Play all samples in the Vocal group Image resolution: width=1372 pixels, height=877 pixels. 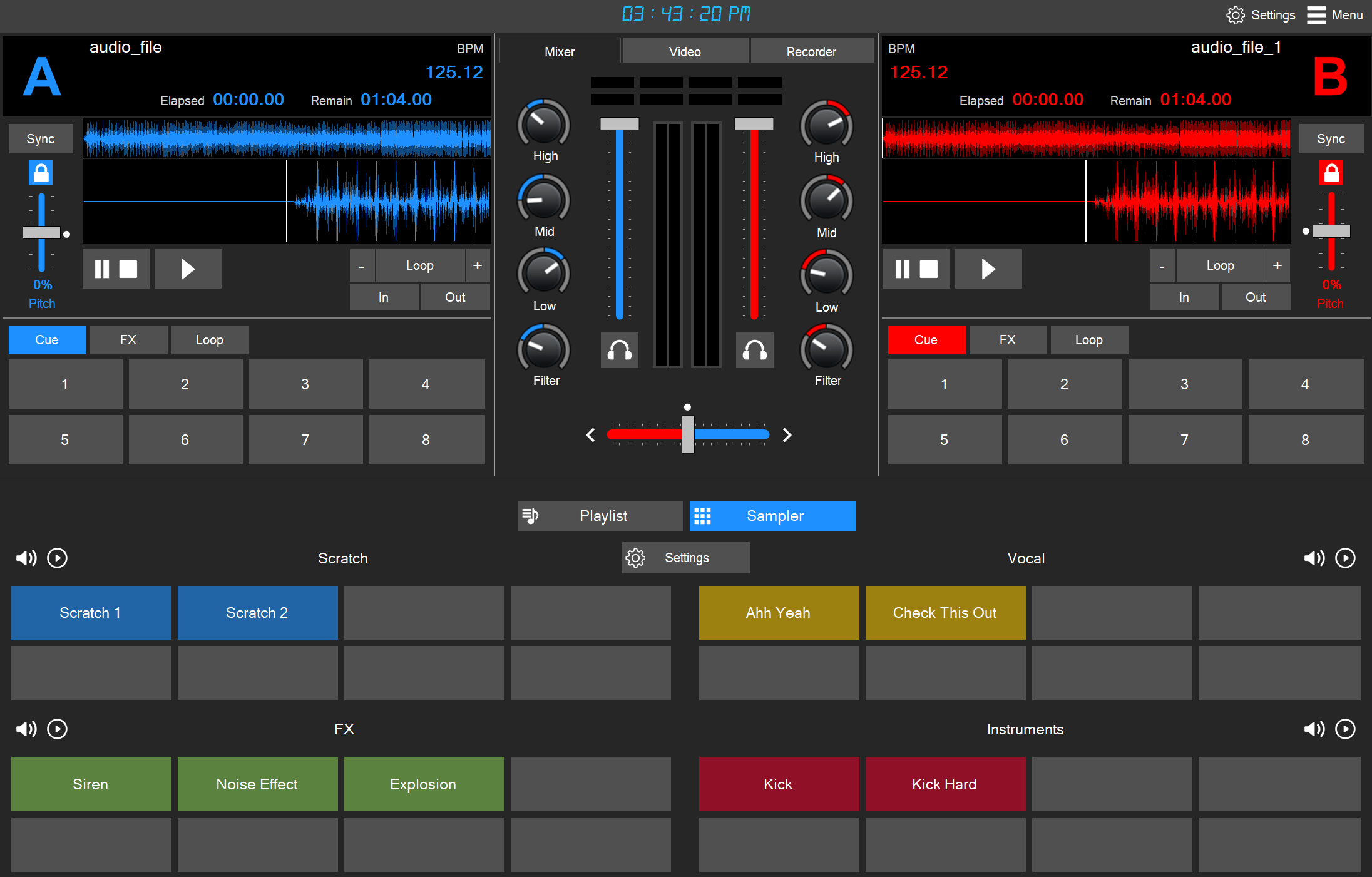point(1346,558)
